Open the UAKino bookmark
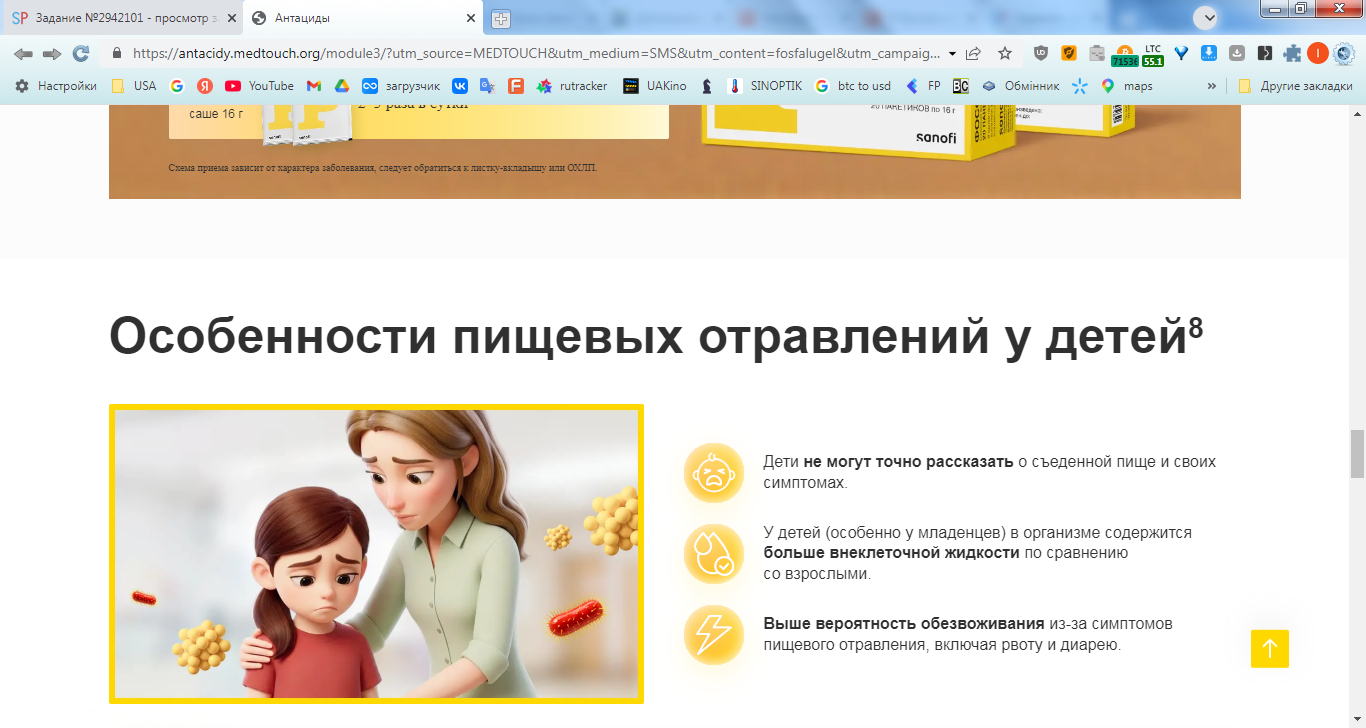Viewport: 1366px width, 728px height. 655,86
